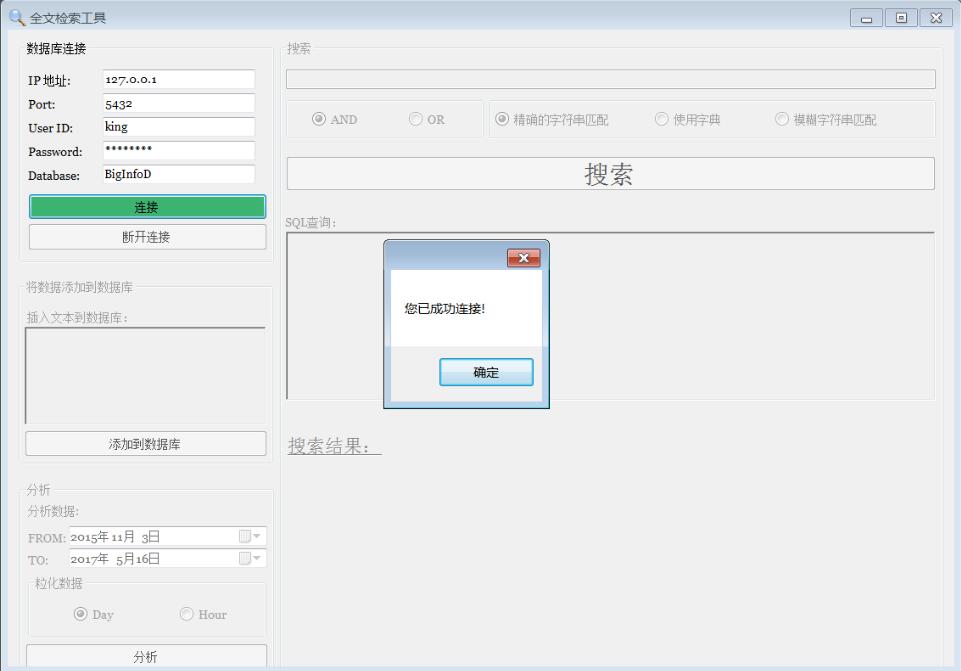
Task: Click the 分析 button at bottom
Action: pyautogui.click(x=146, y=656)
